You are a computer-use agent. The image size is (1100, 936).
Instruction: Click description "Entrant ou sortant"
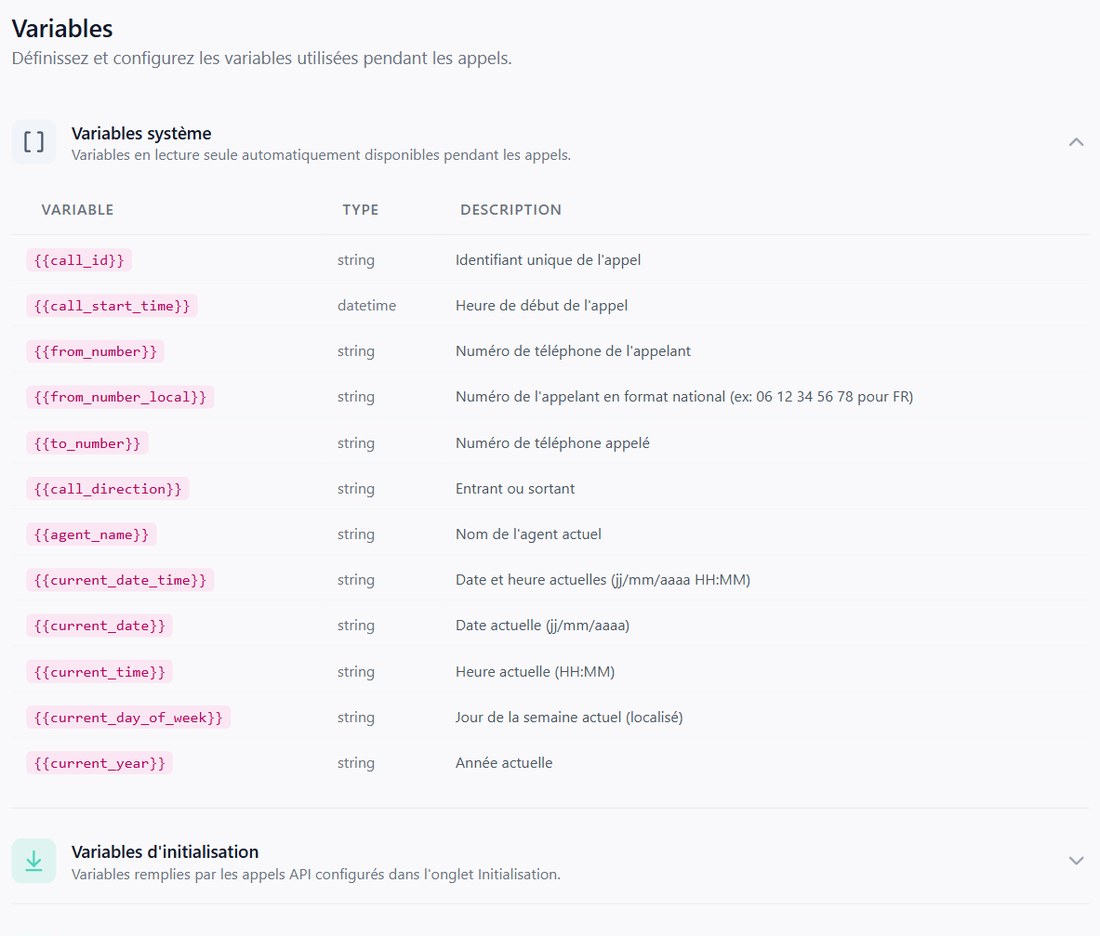[x=515, y=489]
